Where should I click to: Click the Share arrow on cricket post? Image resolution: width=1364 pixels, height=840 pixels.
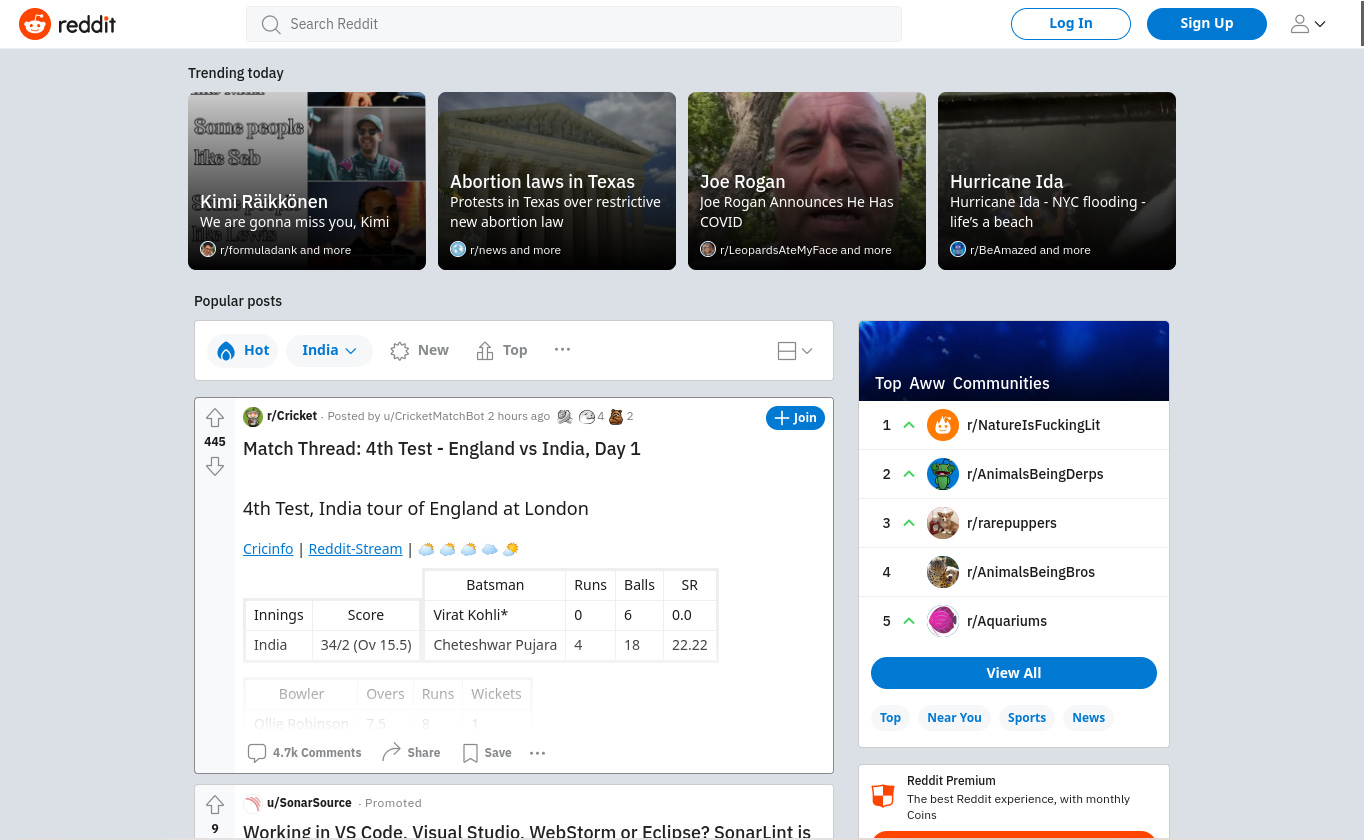391,752
